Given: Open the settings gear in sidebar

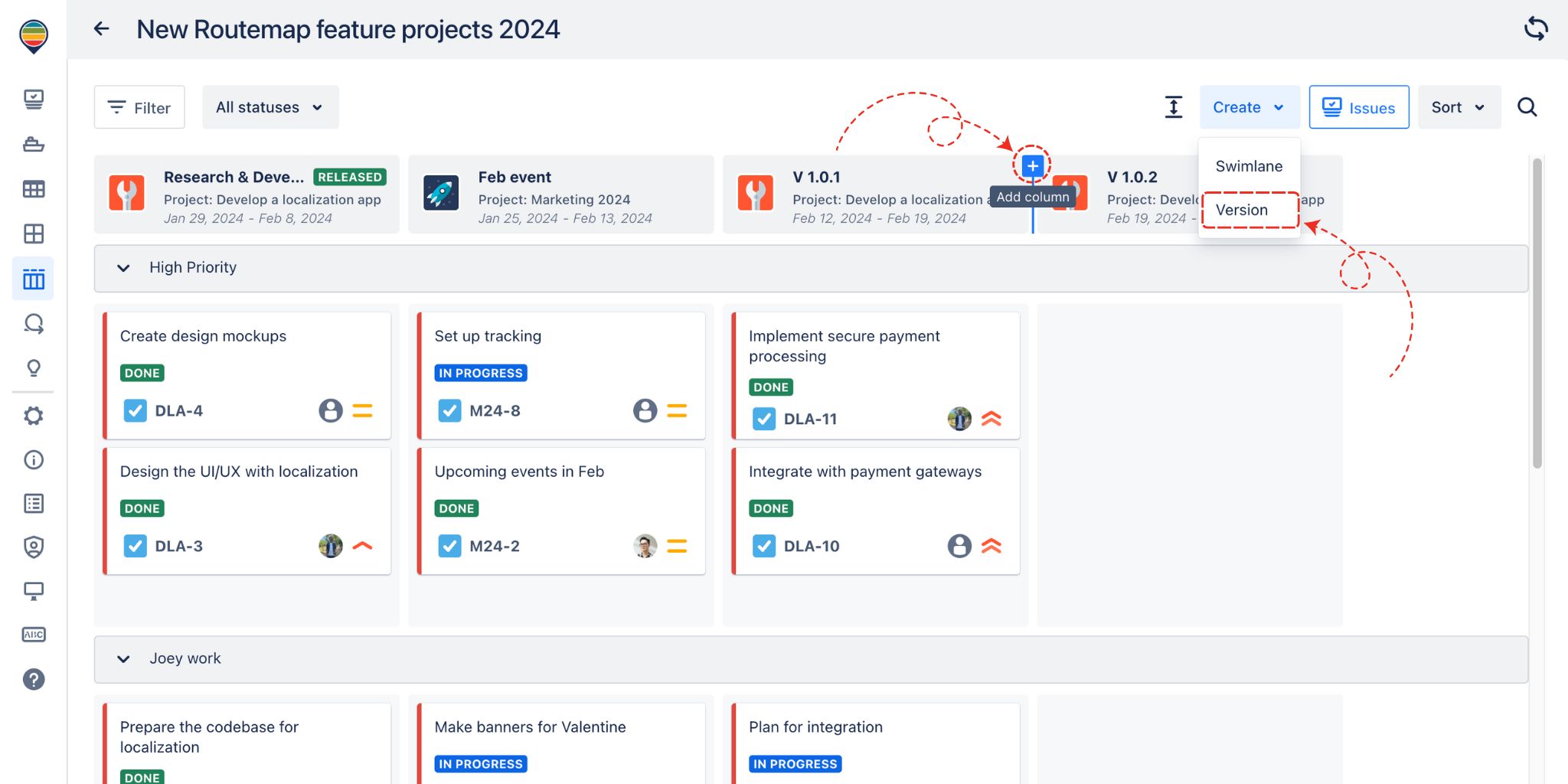Looking at the screenshot, I should tap(34, 416).
